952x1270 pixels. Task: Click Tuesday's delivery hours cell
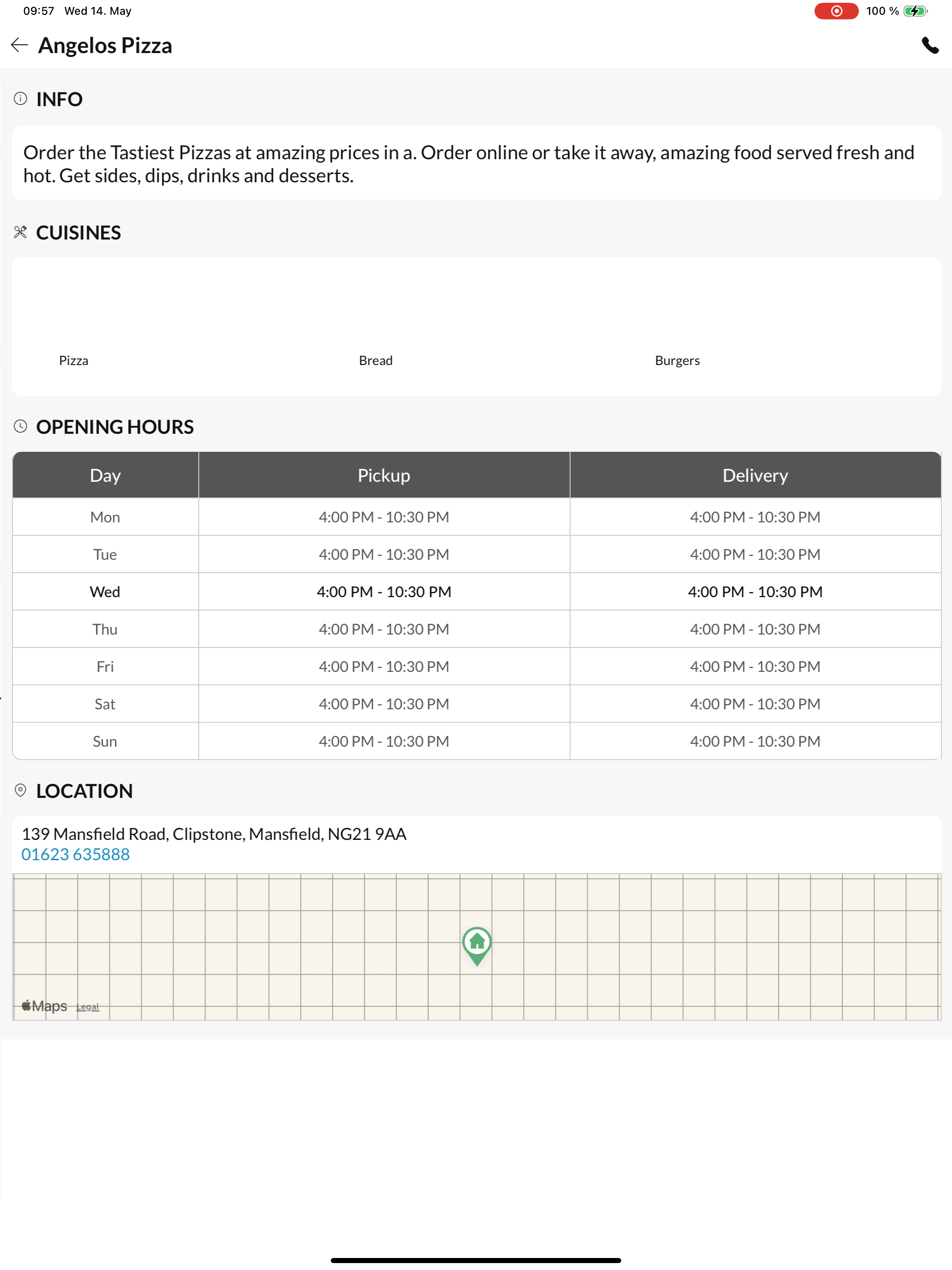click(755, 554)
